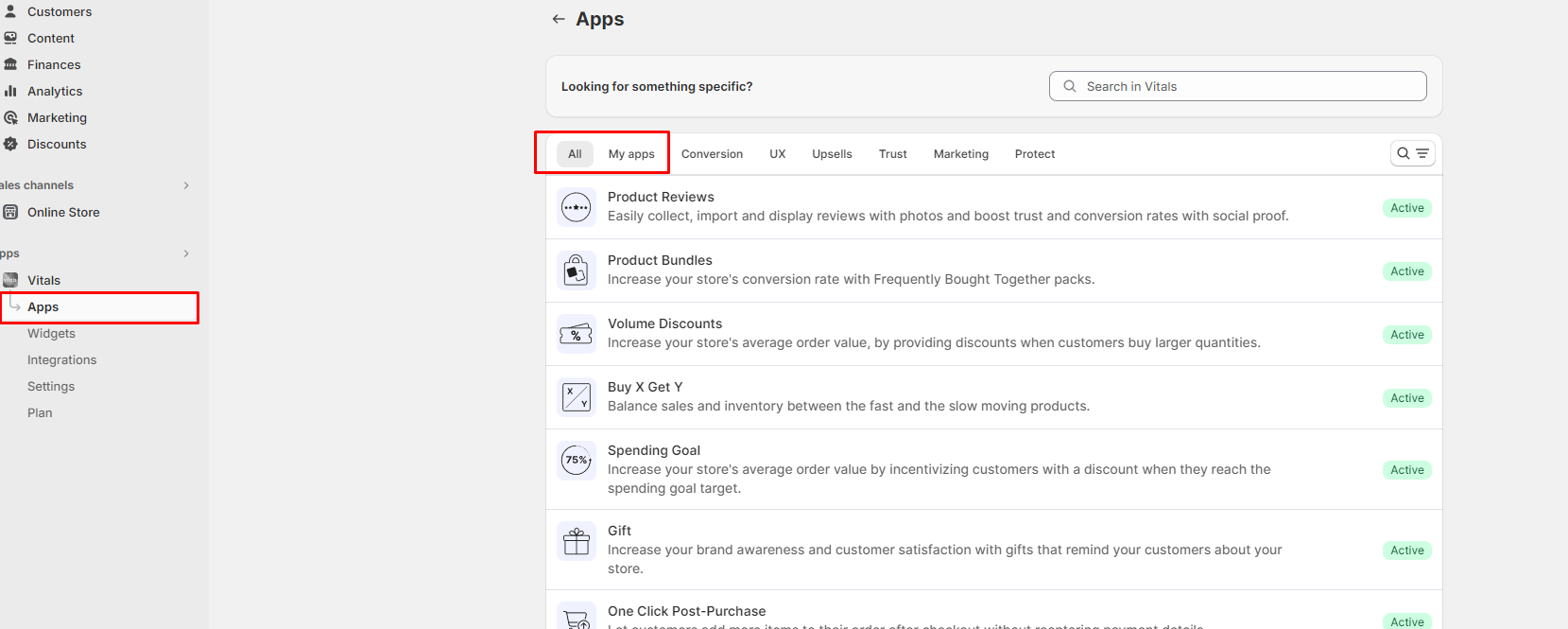Click the Spending Goal 75% icon

[x=576, y=461]
